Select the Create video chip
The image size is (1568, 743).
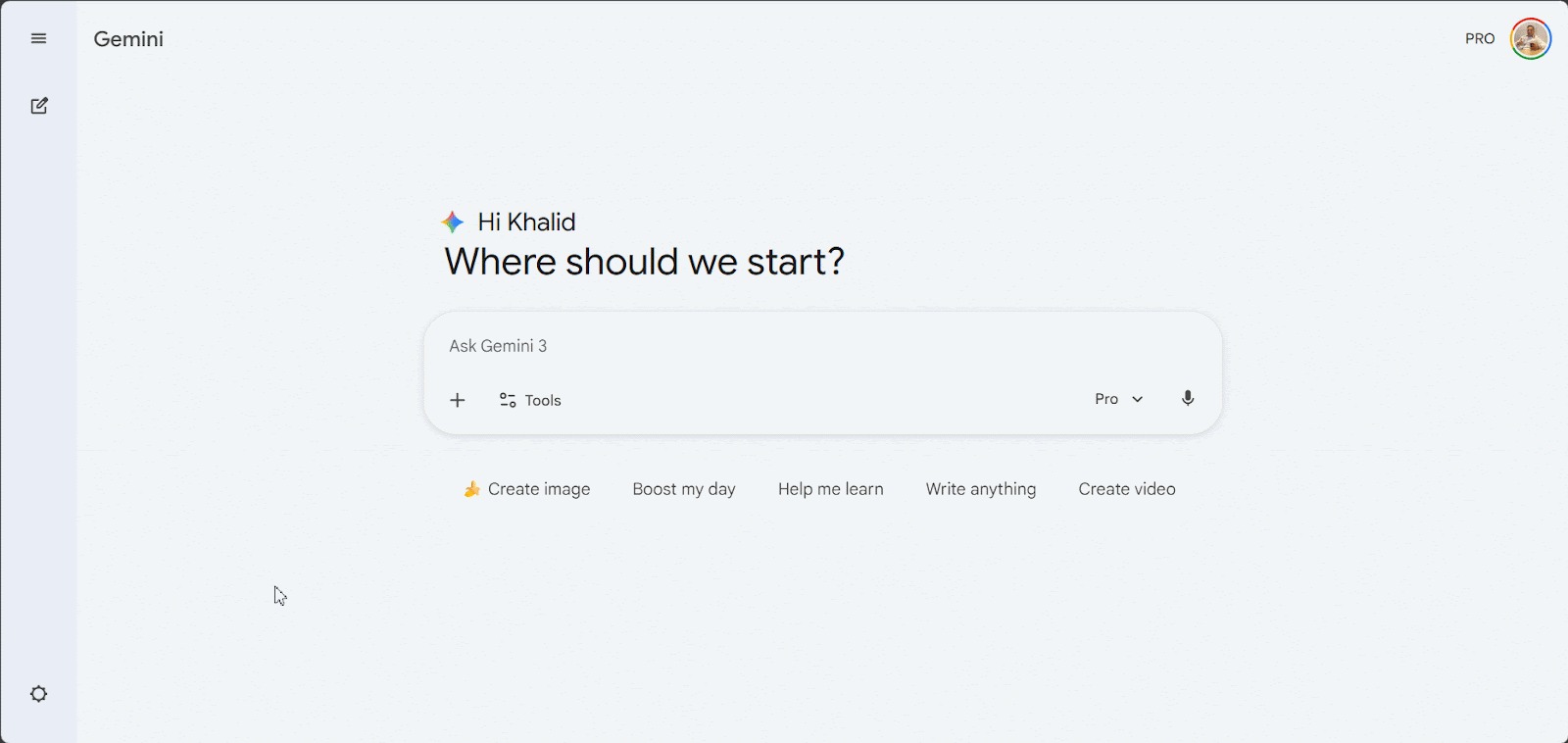1127,489
